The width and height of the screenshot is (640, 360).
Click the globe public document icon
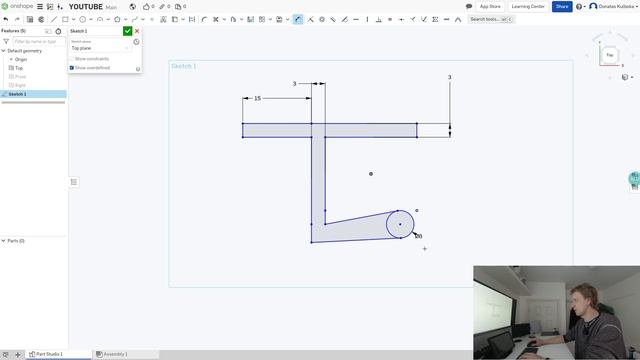coord(132,7)
